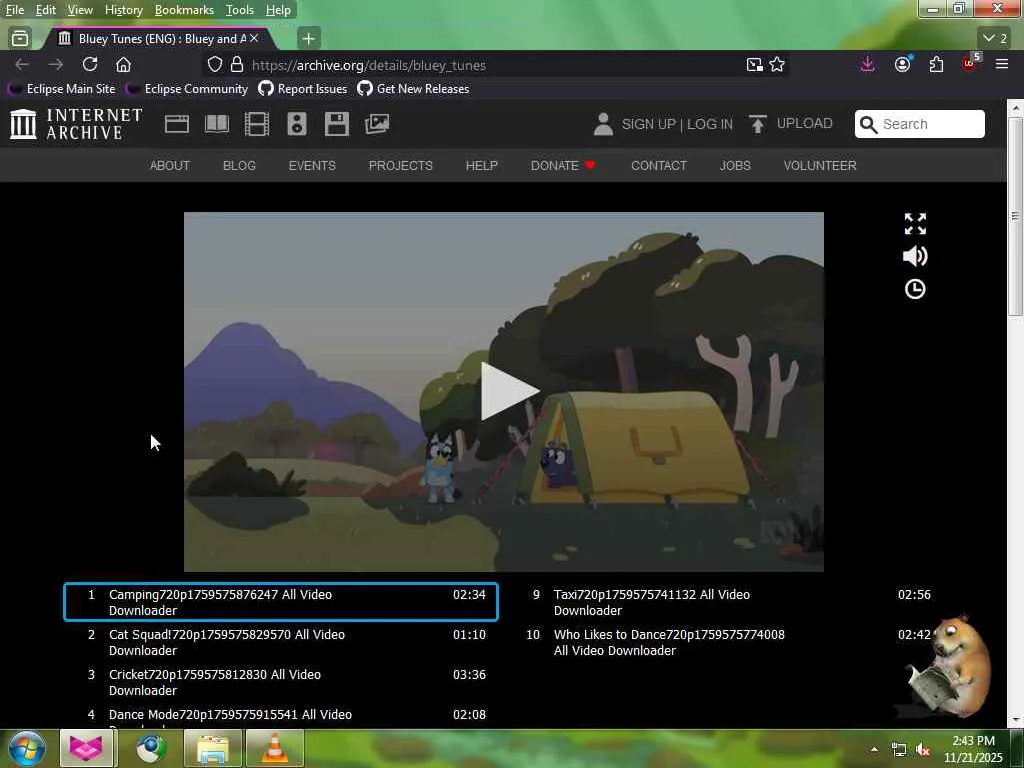The image size is (1024, 768).
Task: Close the Bluey Tunes tab
Action: click(254, 39)
